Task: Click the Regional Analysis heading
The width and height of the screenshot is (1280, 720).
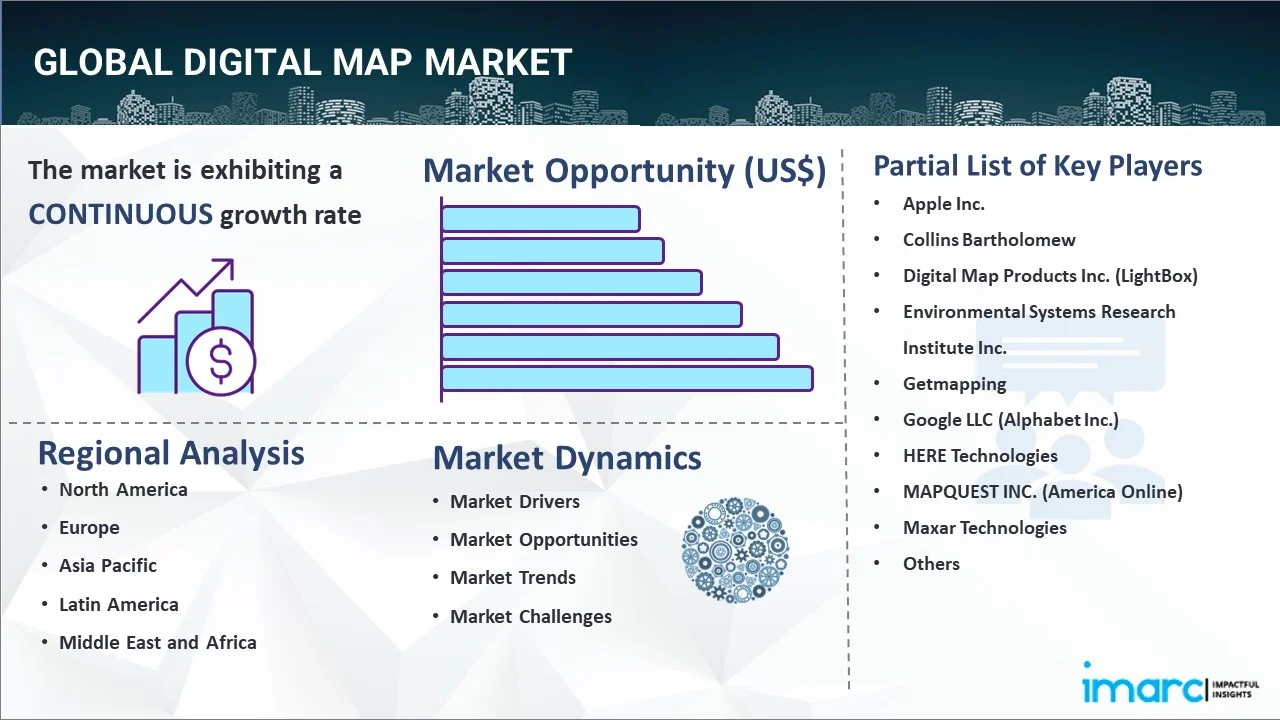Action: click(x=171, y=453)
